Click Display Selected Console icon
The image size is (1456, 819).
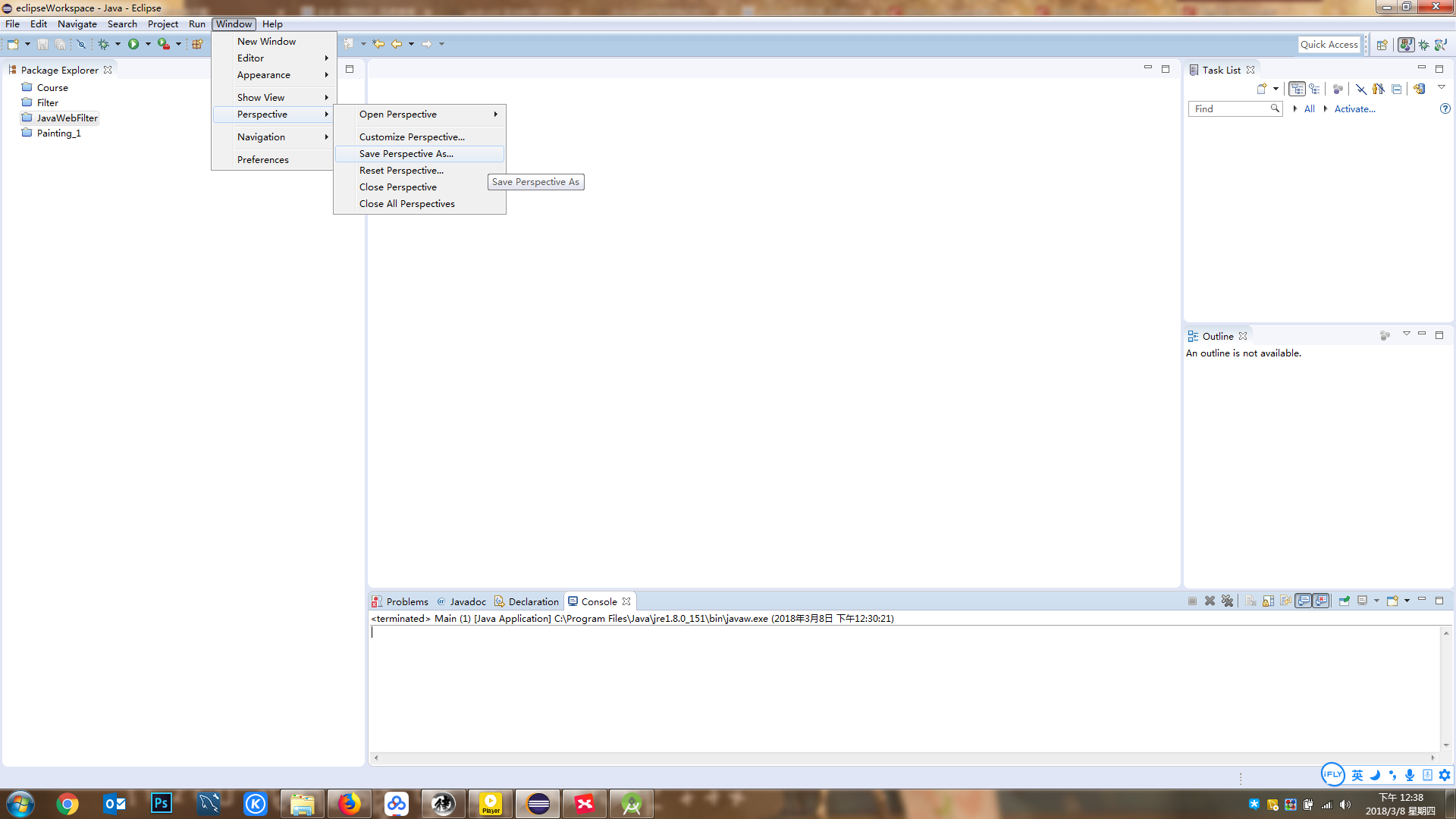pyautogui.click(x=1363, y=601)
